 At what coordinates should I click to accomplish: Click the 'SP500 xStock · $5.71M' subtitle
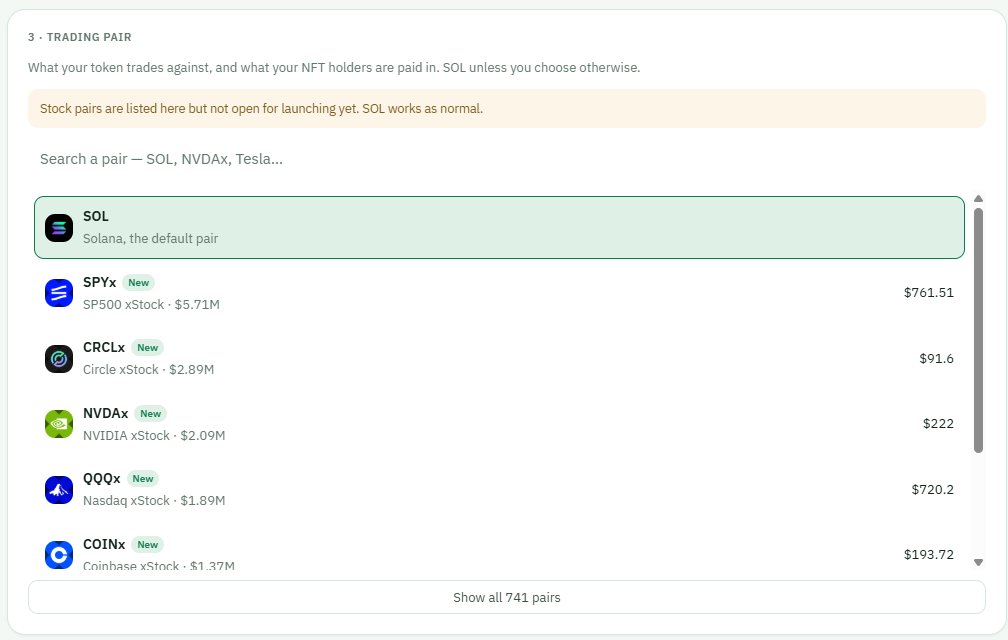tap(151, 305)
